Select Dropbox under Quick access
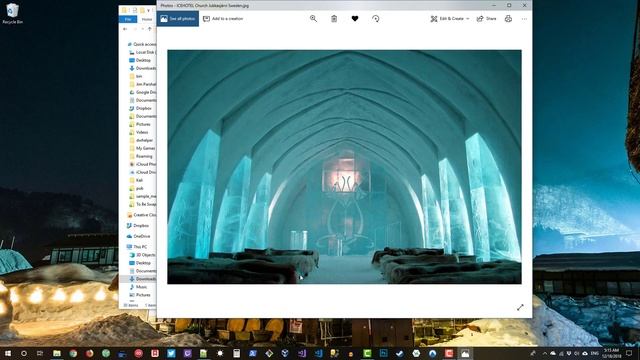This screenshot has height=360, width=640. point(140,108)
